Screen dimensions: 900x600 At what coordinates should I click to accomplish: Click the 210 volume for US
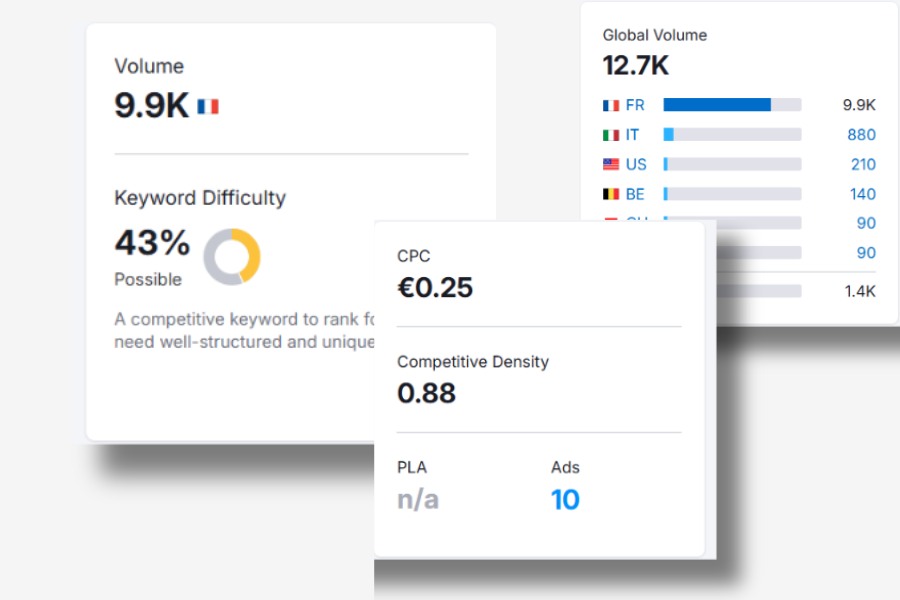pos(861,164)
